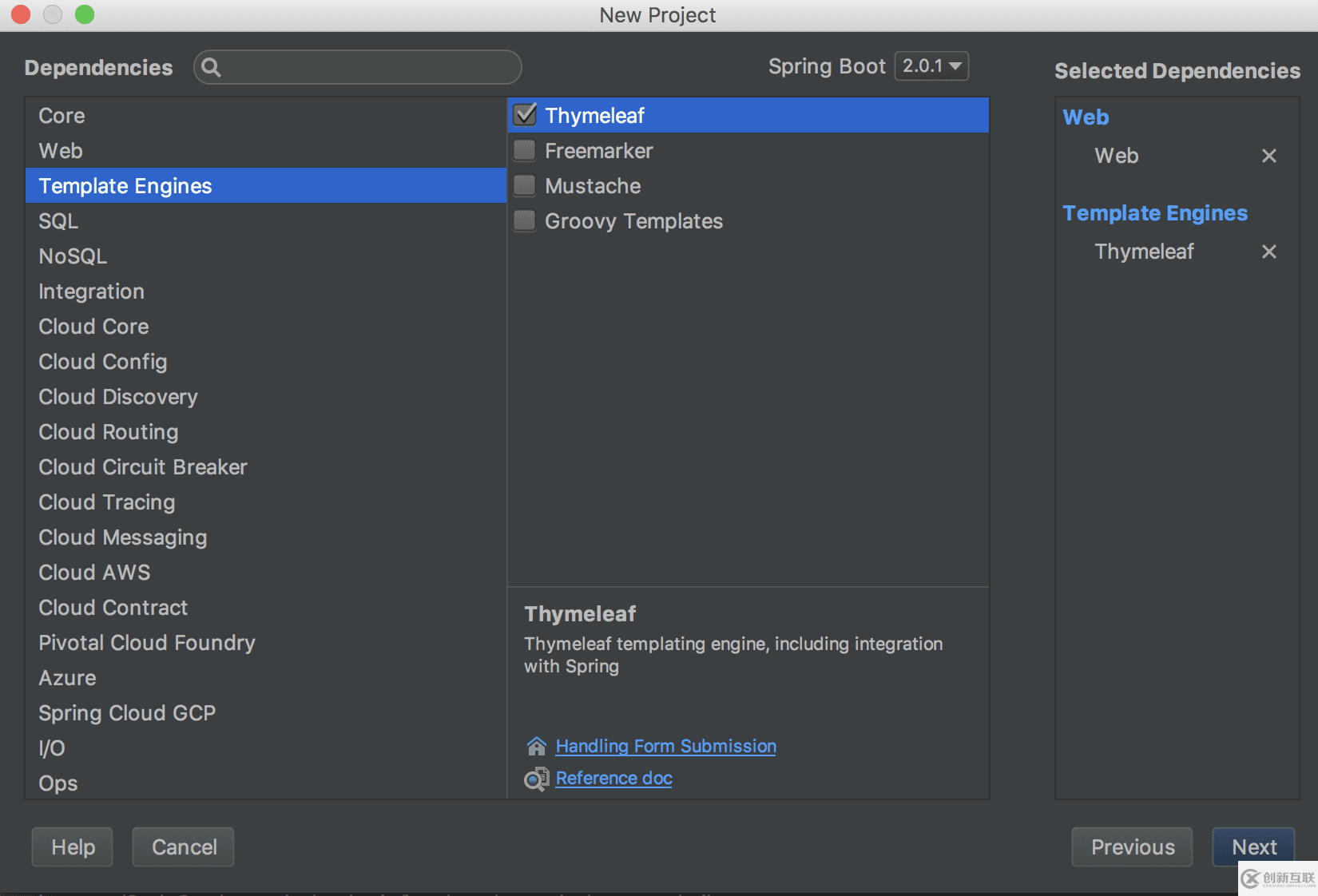Open the Reference doc link
This screenshot has height=896, width=1318.
(613, 778)
